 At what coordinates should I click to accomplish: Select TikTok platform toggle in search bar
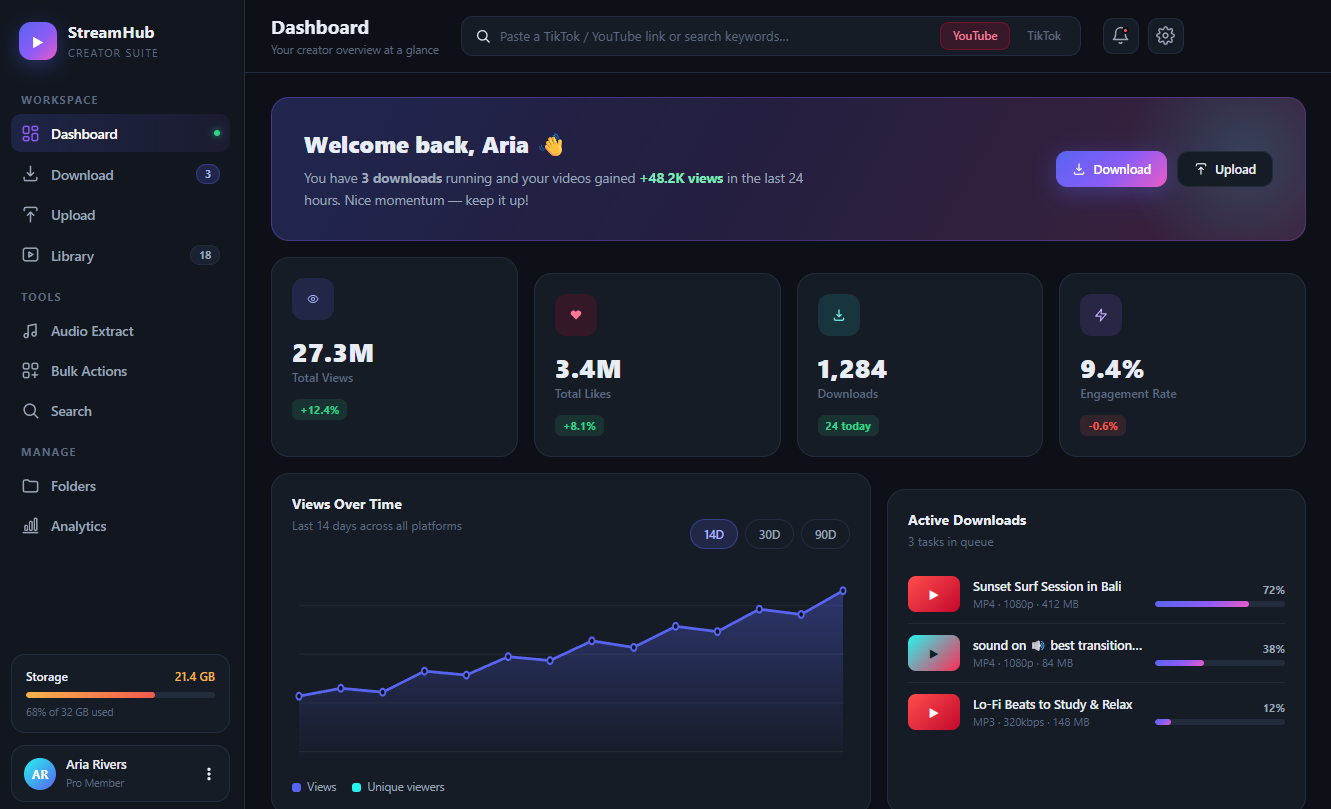(x=1044, y=36)
